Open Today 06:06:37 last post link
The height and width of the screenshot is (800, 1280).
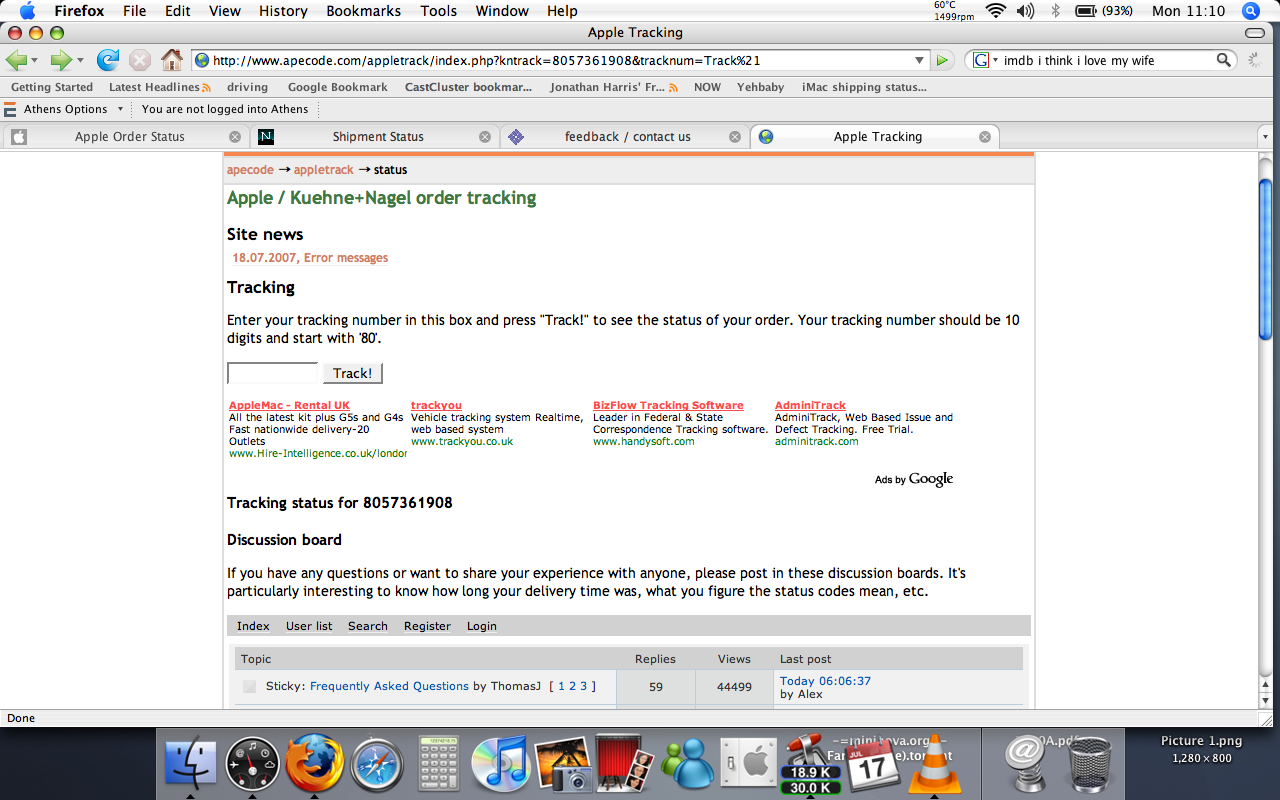point(825,681)
